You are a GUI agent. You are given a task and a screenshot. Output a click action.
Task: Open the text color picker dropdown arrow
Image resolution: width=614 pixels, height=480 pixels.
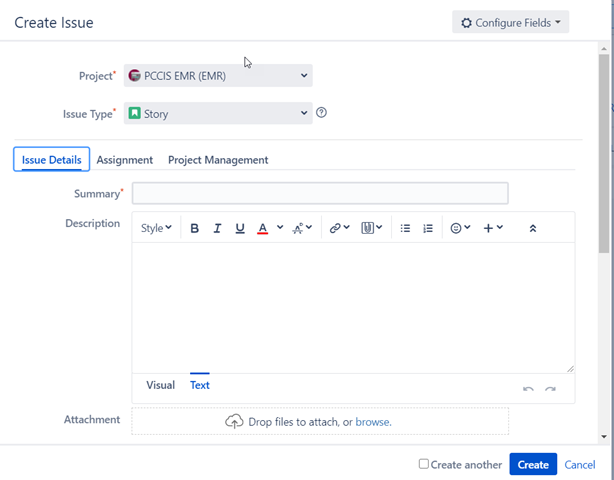coord(280,227)
